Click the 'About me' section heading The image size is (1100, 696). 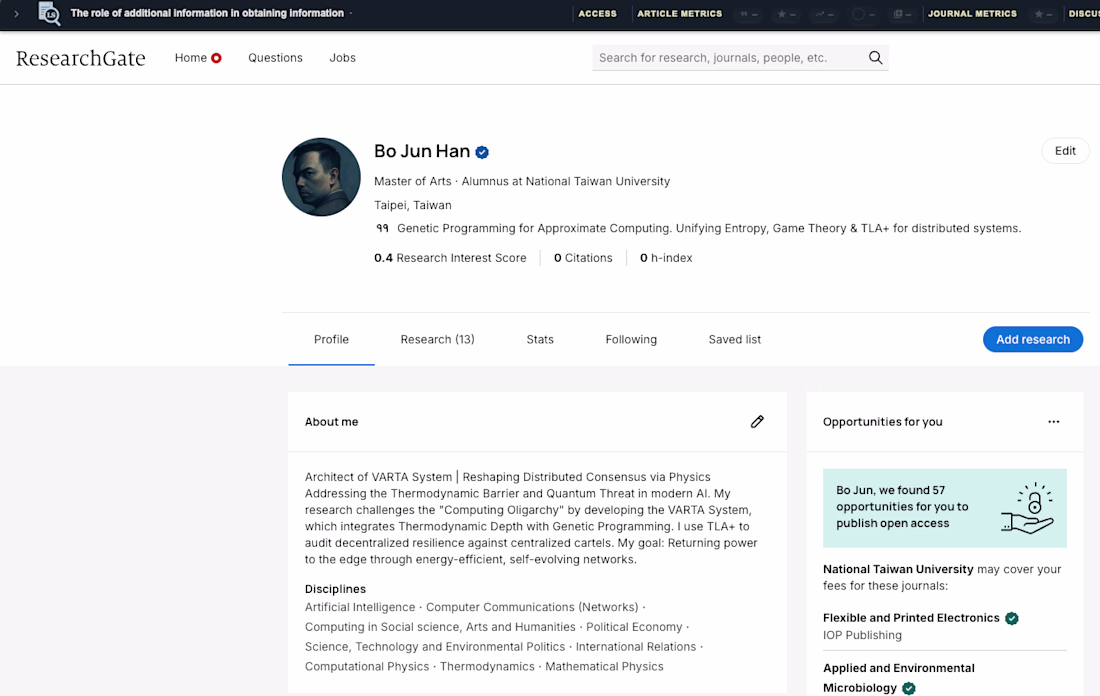pyautogui.click(x=331, y=422)
